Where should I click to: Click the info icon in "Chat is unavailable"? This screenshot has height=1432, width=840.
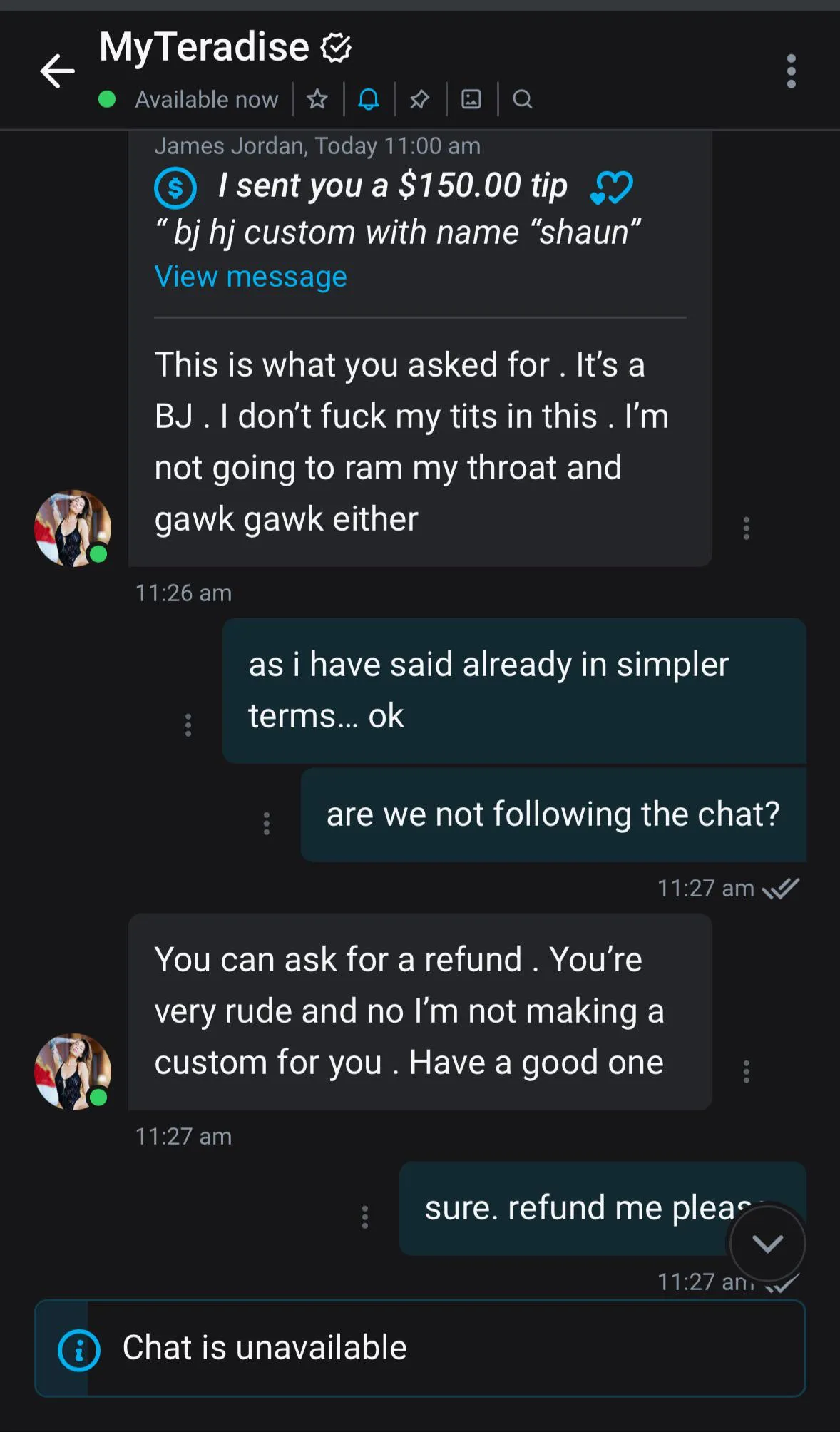click(78, 1350)
